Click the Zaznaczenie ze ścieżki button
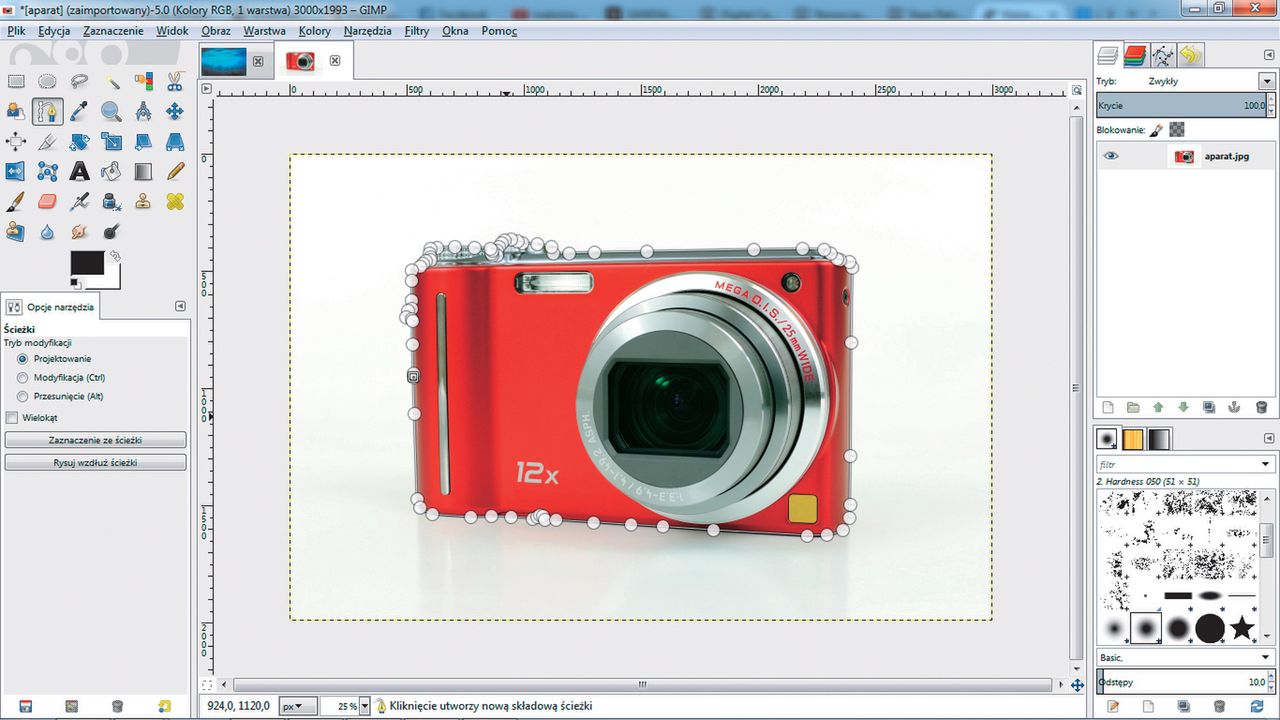Viewport: 1280px width, 720px height. [95, 440]
